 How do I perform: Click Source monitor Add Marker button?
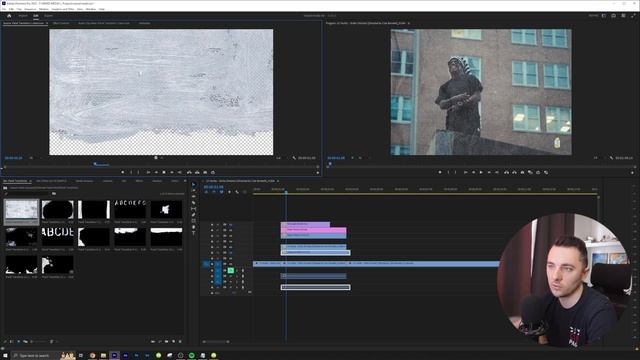(122, 172)
